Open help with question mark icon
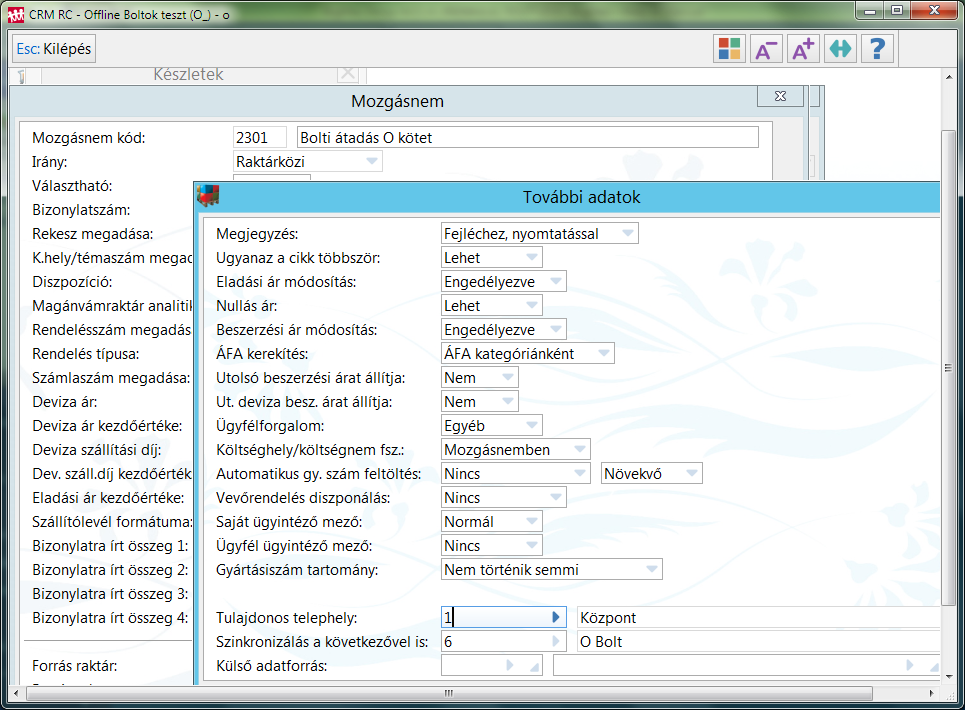This screenshot has height=710, width=965. pos(877,49)
